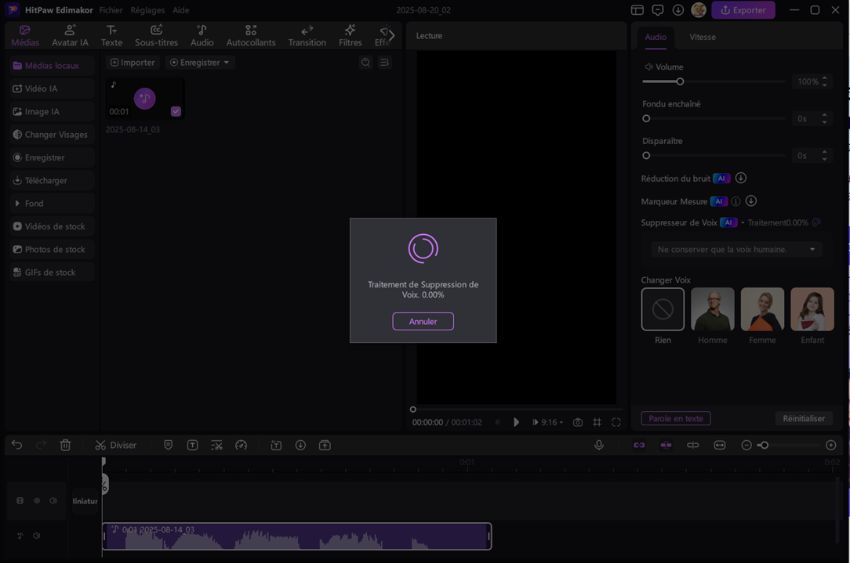Screen dimensions: 850x563
Task: Click the Annuler button in processing dialog
Action: [422, 321]
